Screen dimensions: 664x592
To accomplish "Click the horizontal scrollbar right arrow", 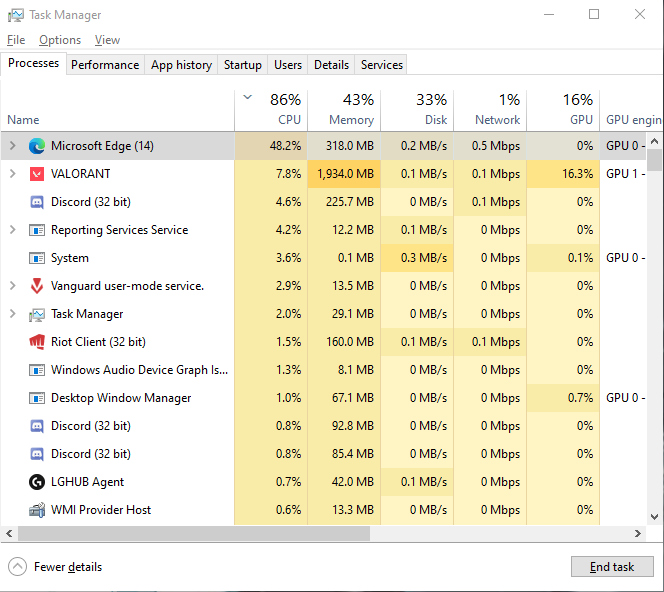I will point(638,534).
